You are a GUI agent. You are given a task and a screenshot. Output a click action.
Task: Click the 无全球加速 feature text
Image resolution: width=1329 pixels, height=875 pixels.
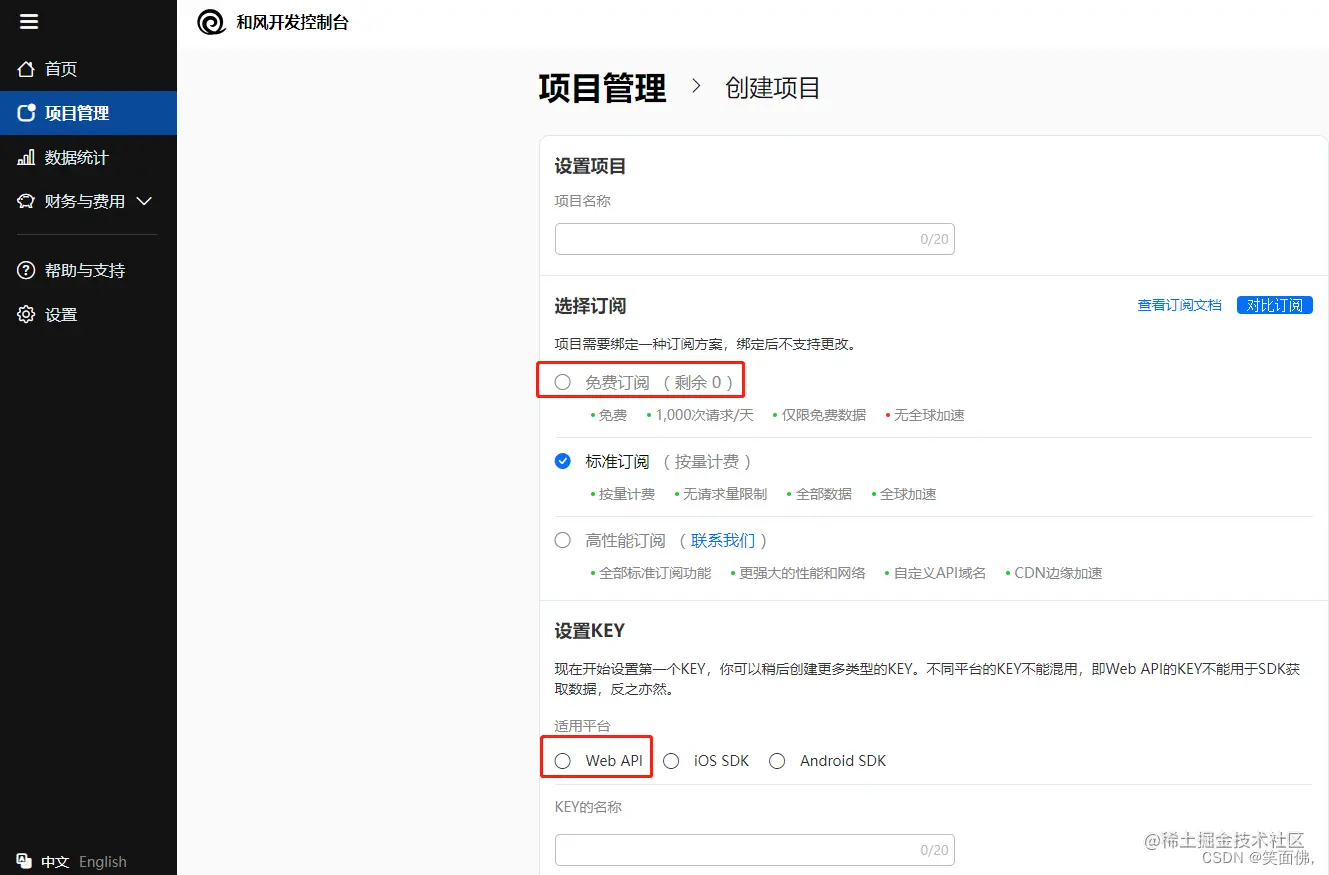point(929,415)
